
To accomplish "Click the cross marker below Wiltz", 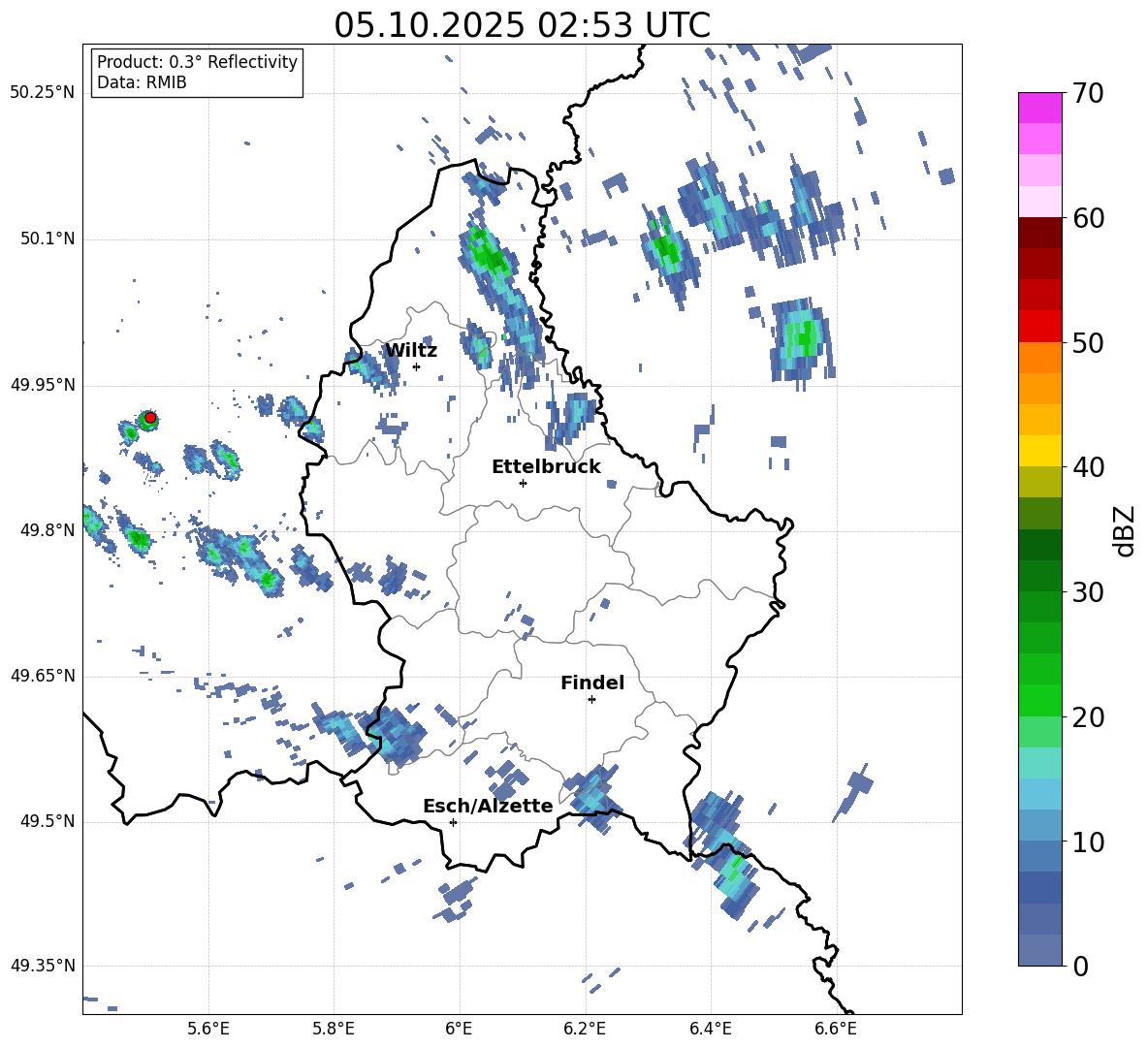I will (x=416, y=366).
